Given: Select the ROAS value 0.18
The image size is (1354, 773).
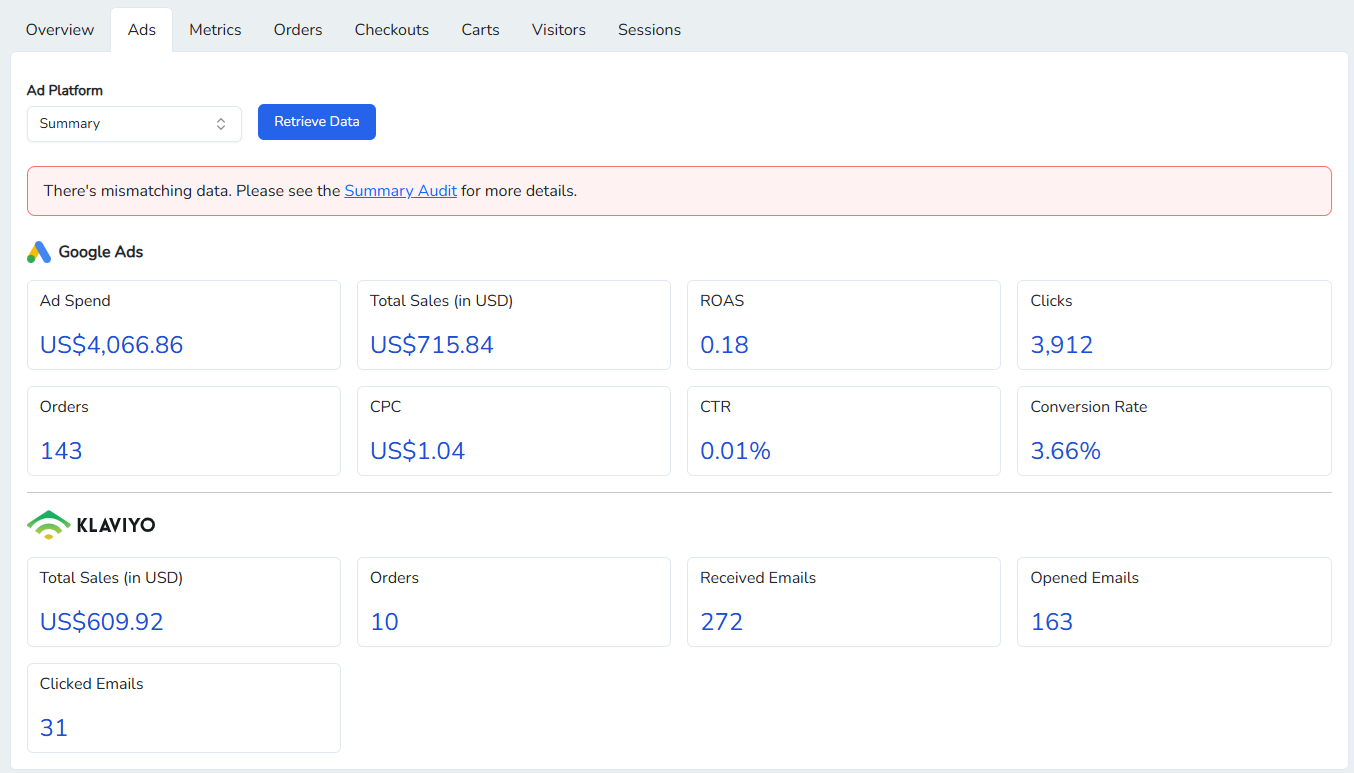Looking at the screenshot, I should pyautogui.click(x=725, y=345).
